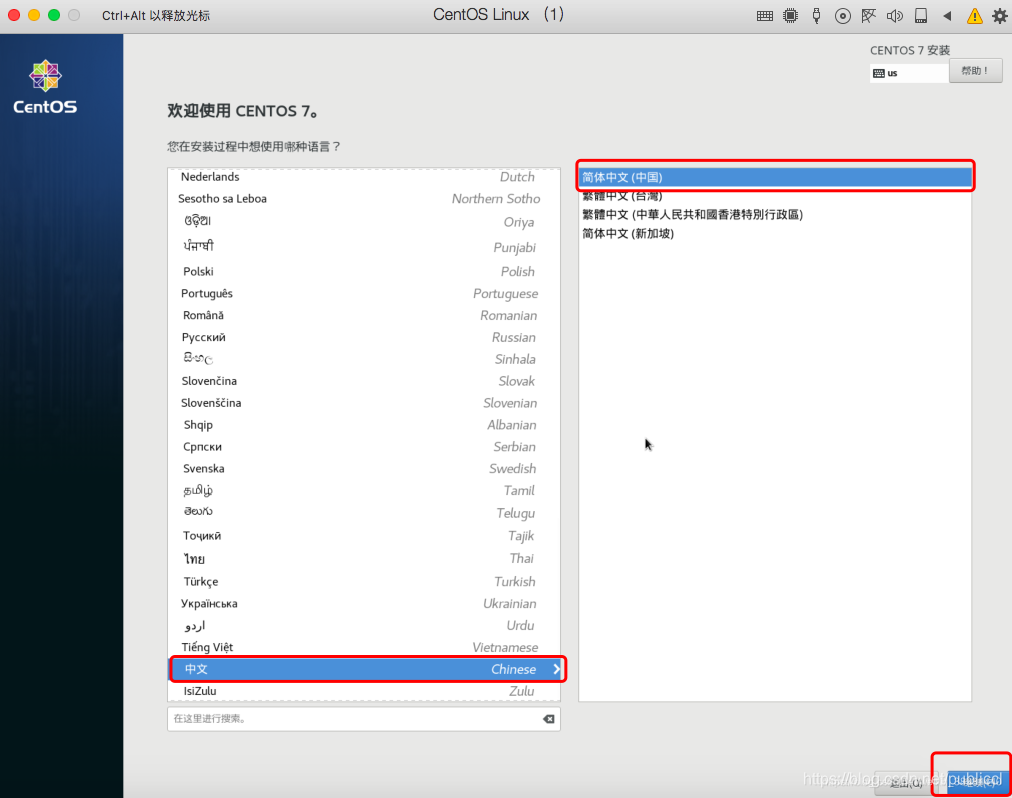Image resolution: width=1012 pixels, height=798 pixels.
Task: Select Српски Serbian language row
Action: [x=364, y=446]
